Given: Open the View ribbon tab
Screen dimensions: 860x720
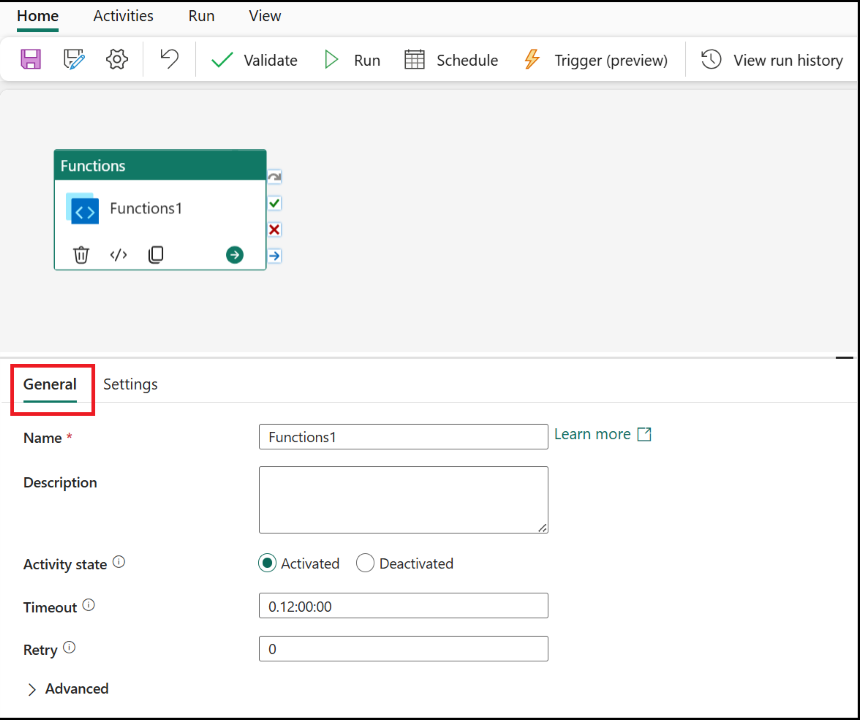Looking at the screenshot, I should click(x=264, y=16).
